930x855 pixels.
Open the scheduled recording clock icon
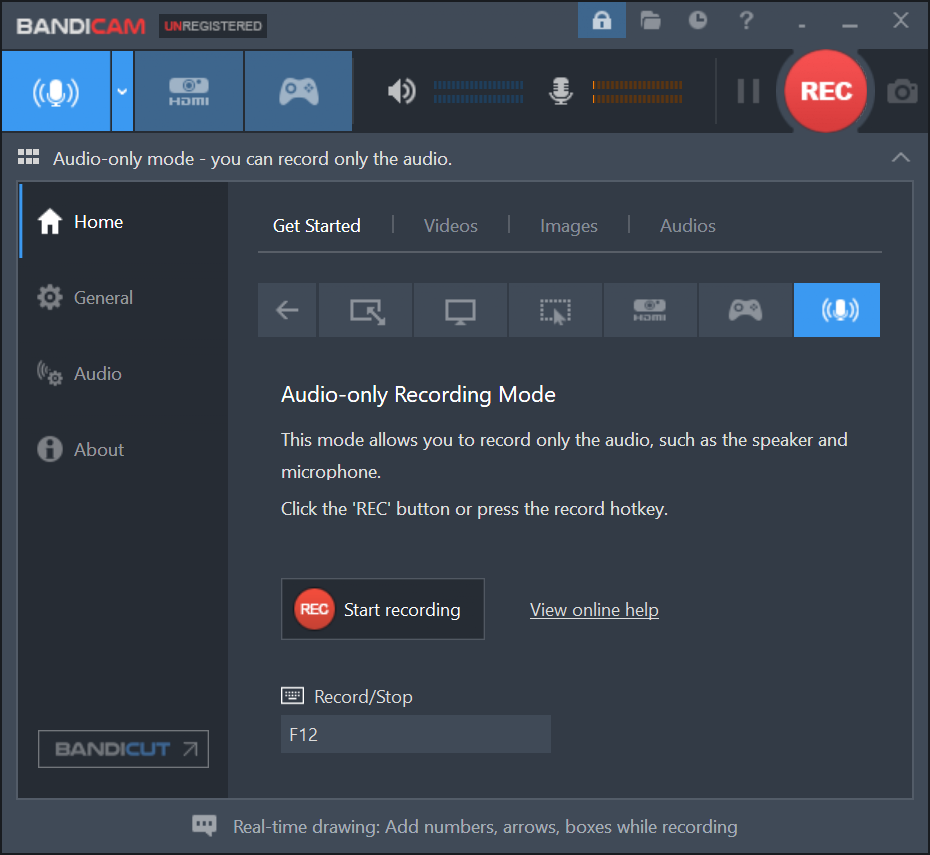[698, 21]
